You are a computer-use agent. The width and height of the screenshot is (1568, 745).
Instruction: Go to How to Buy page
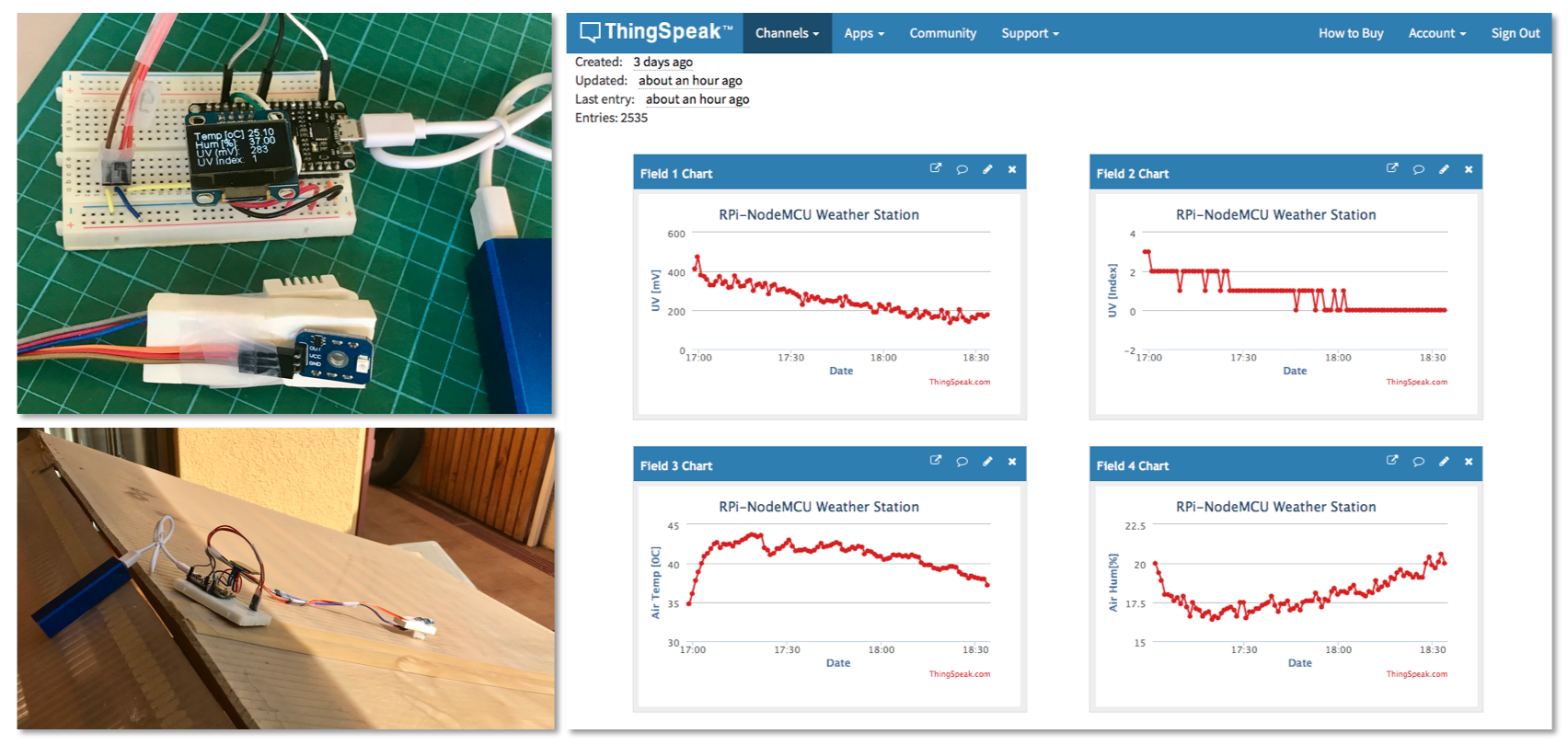(1351, 33)
